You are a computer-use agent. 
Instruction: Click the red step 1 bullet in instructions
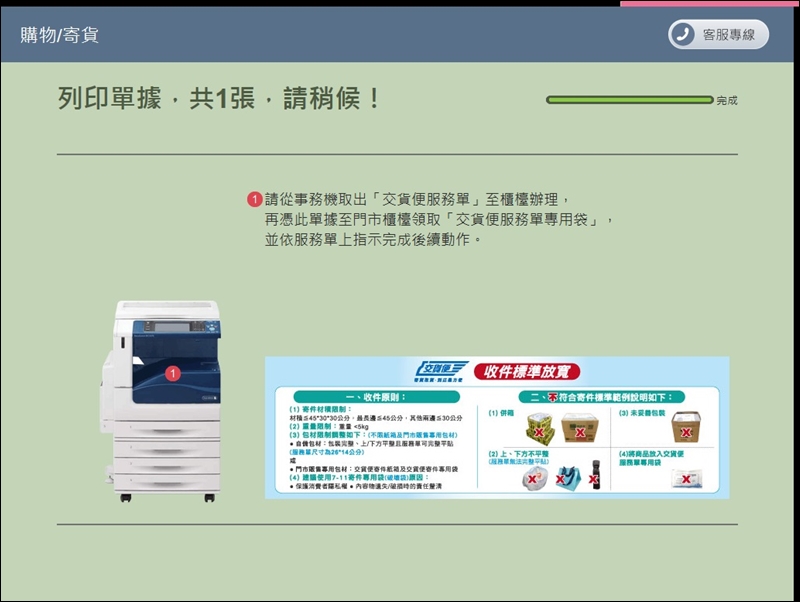click(x=254, y=199)
